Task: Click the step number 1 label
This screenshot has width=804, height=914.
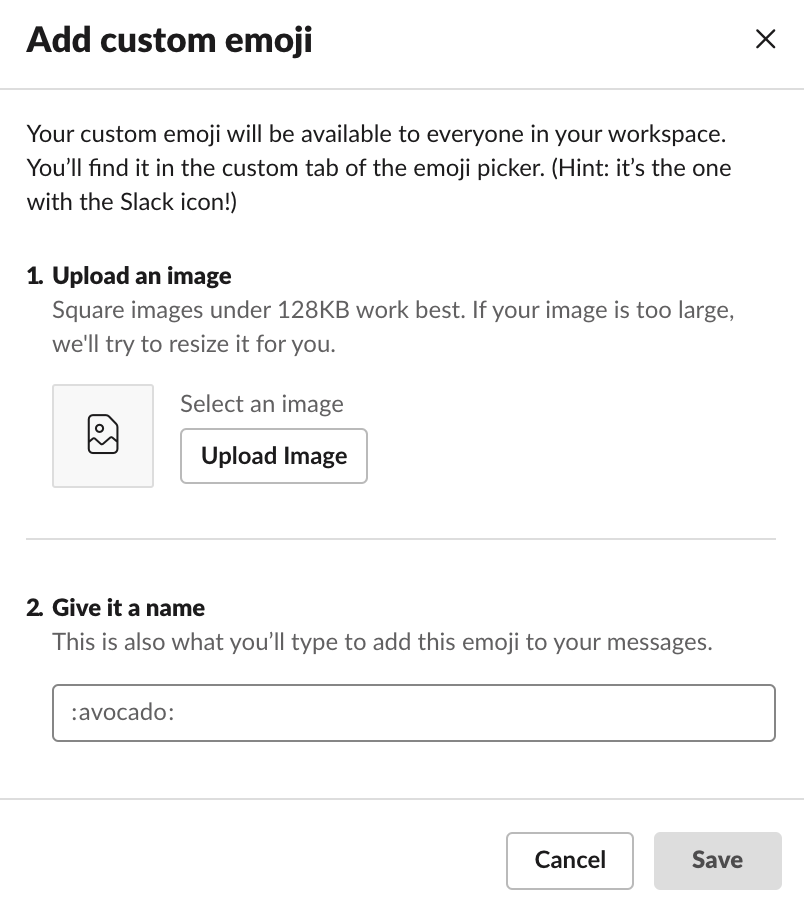Action: 34,276
